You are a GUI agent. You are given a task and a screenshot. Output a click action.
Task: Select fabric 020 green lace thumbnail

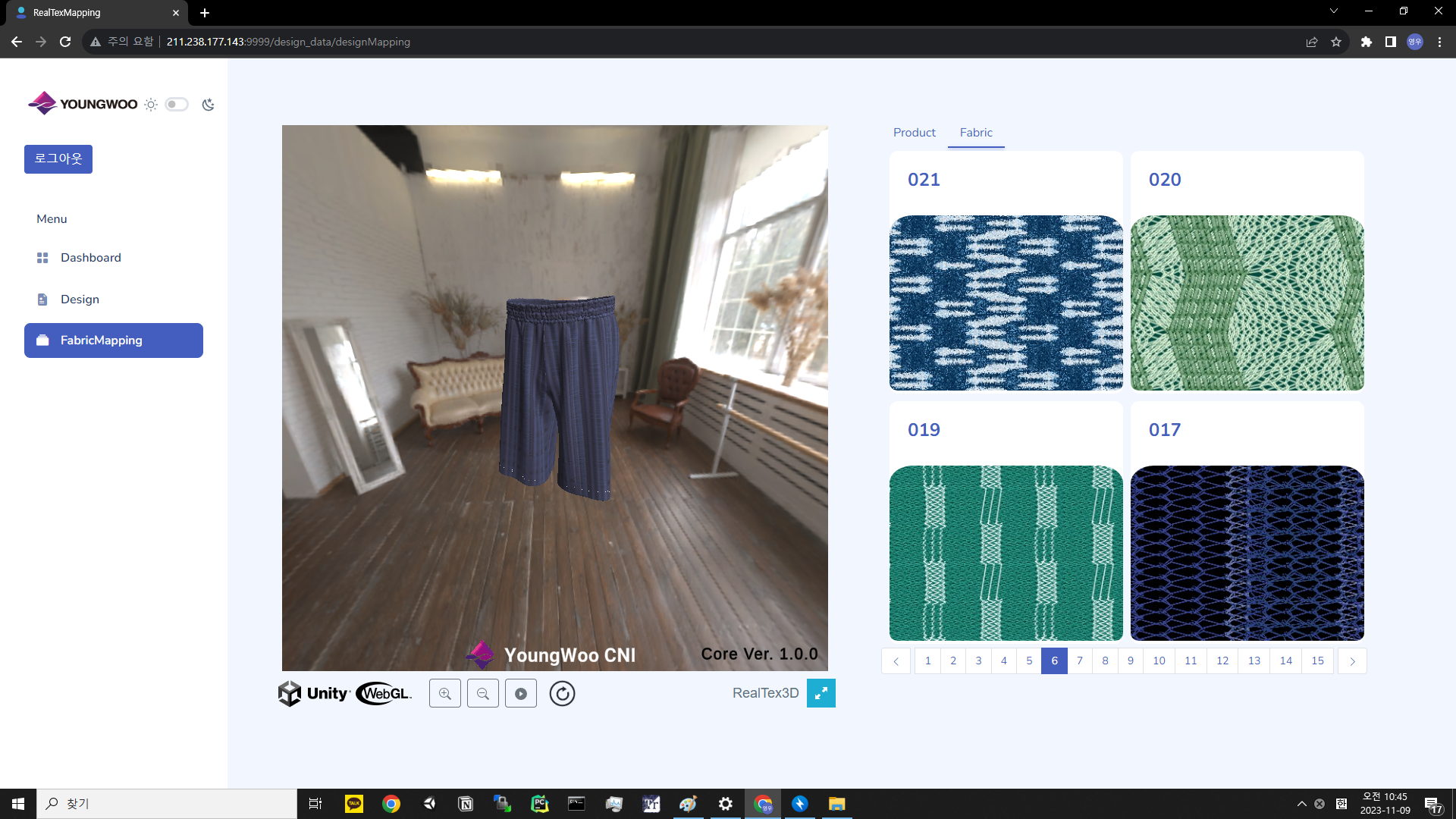click(1247, 303)
